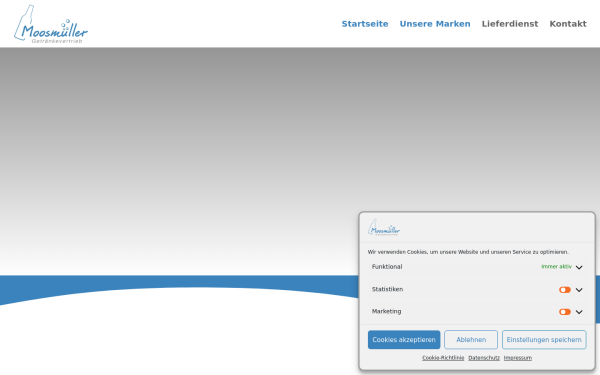The image size is (600, 375).
Task: Click the Funktional category label
Action: click(387, 267)
